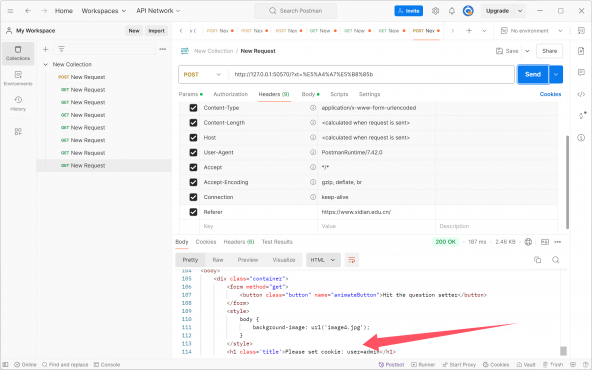This screenshot has height=370, width=592.
Task: Click the Share button
Action: point(549,51)
